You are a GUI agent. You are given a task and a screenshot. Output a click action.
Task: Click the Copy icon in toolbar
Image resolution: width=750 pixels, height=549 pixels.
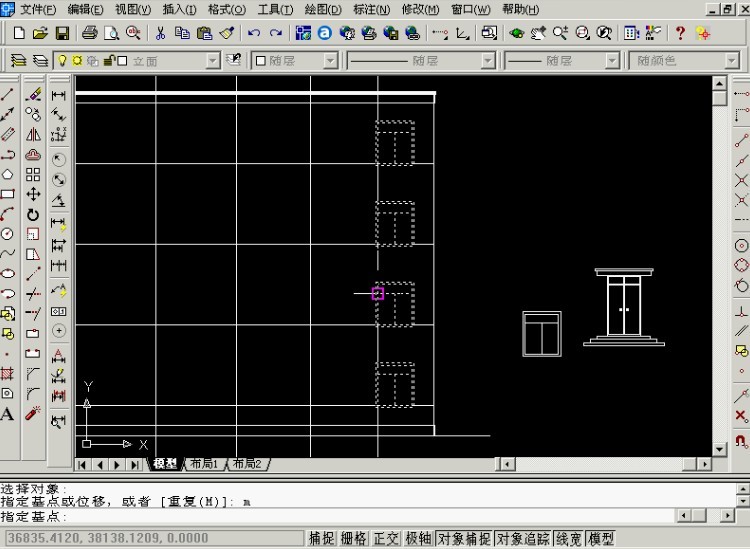point(182,33)
